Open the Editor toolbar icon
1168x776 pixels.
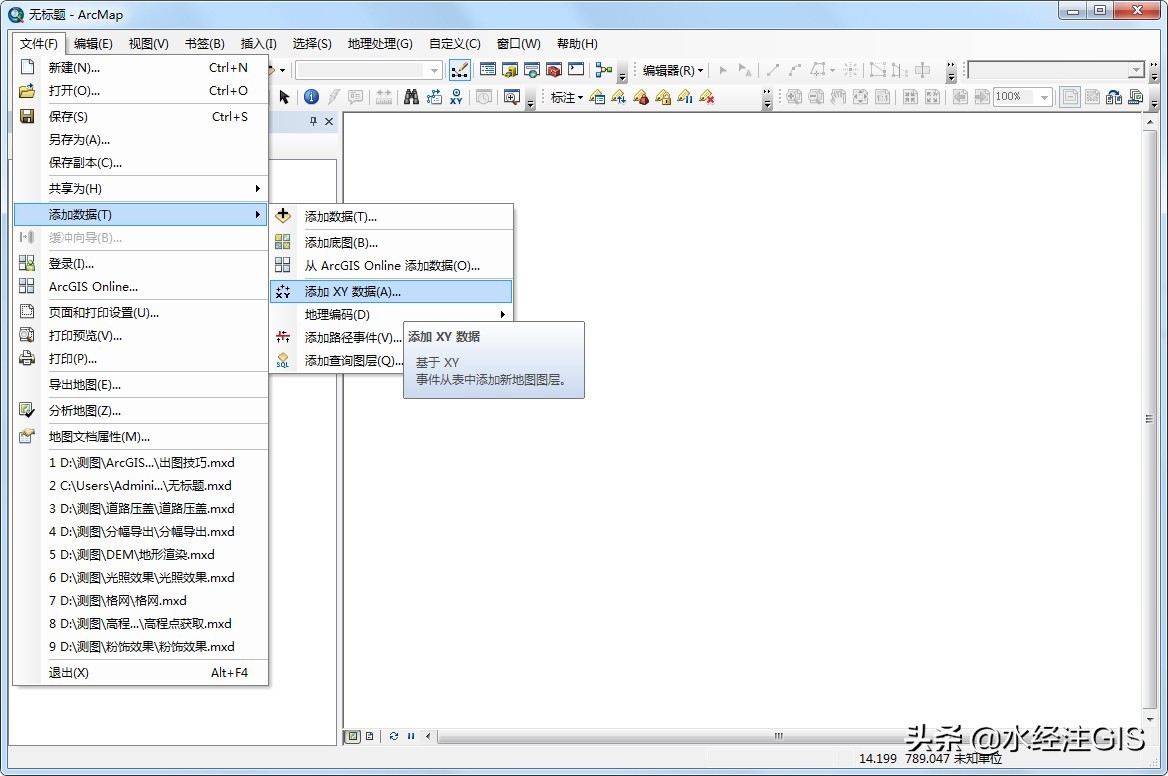pyautogui.click(x=460, y=70)
